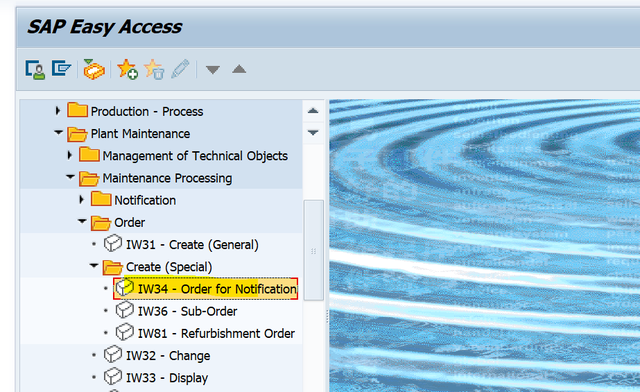Screen dimensions: 640x392
Task: Collapse the Maintenance Processing node
Action: pyautogui.click(x=70, y=177)
